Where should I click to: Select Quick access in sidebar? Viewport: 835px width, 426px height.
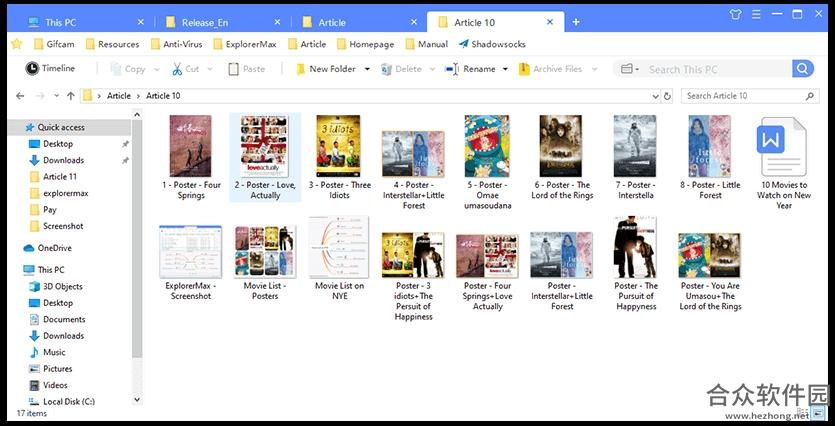coord(69,127)
